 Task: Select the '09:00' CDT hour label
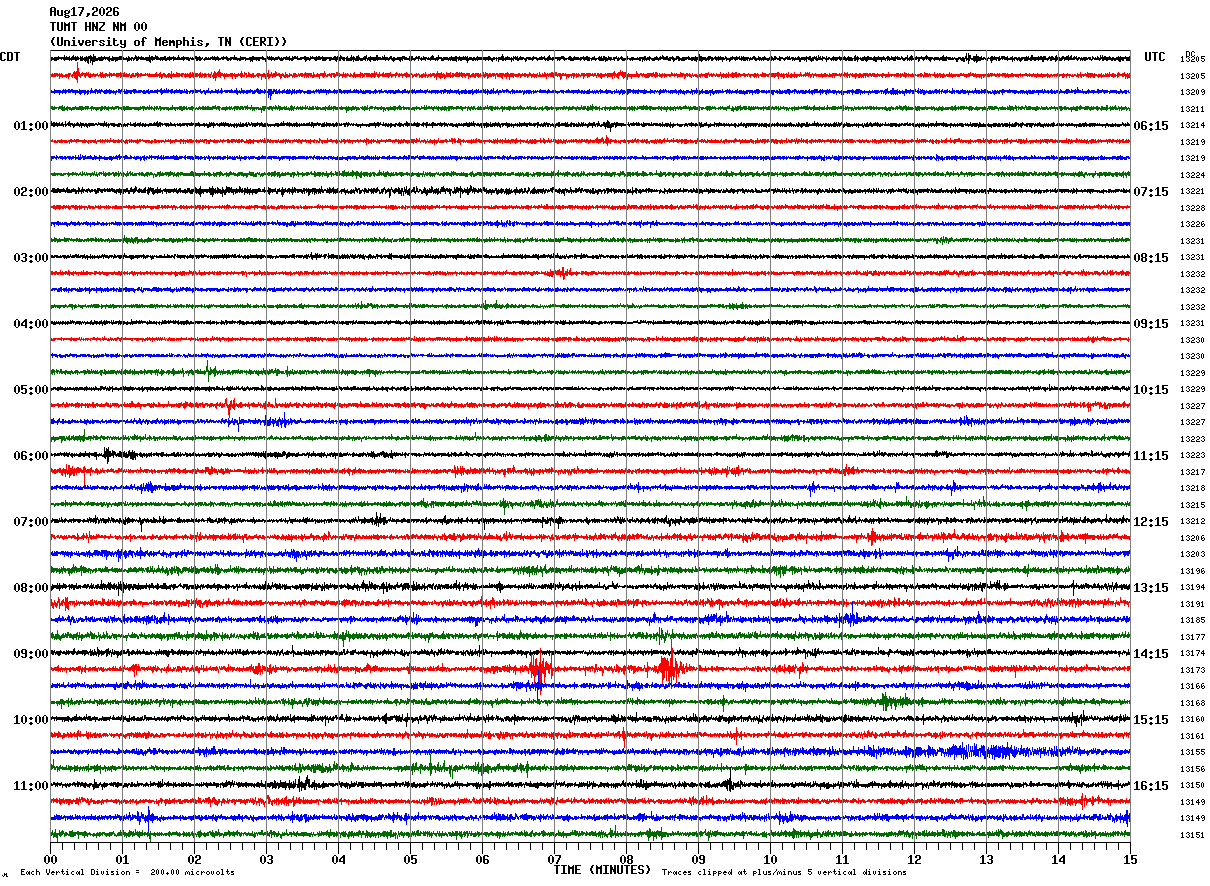(x=31, y=654)
